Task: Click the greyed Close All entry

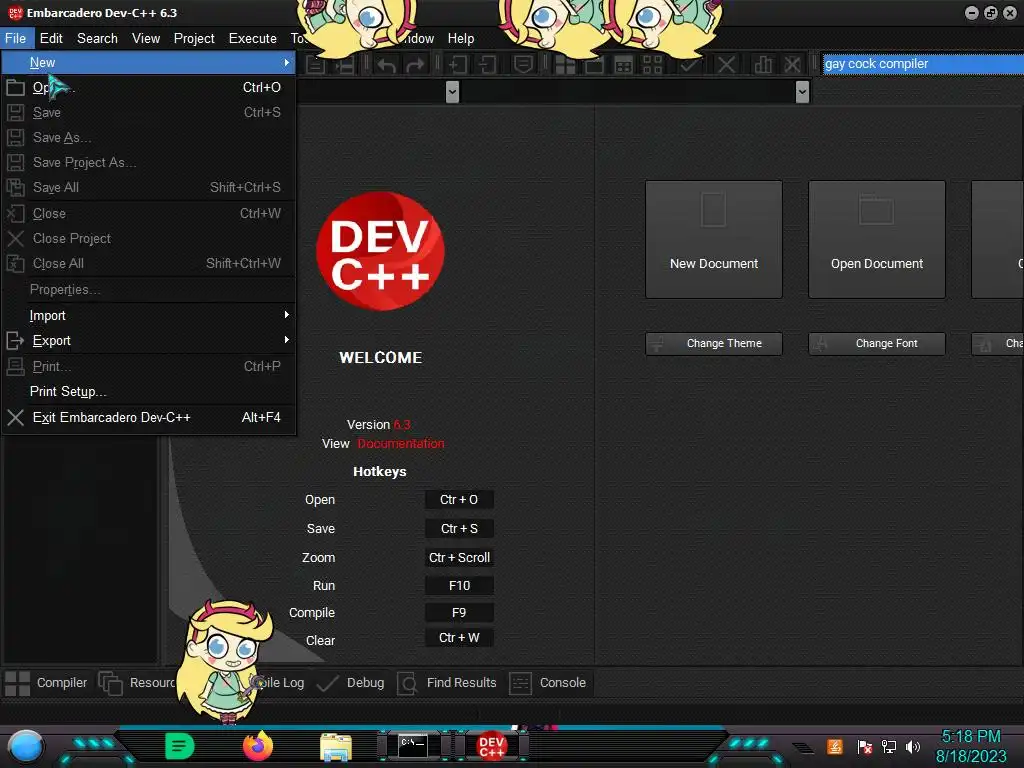Action: (x=149, y=263)
